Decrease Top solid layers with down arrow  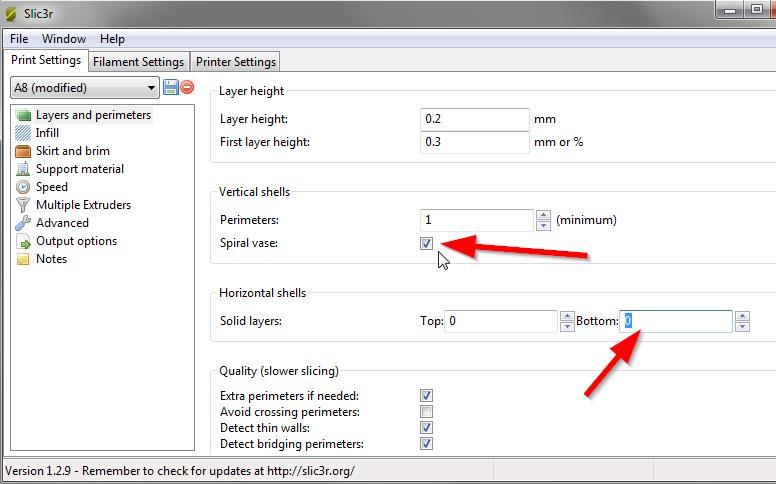567,326
